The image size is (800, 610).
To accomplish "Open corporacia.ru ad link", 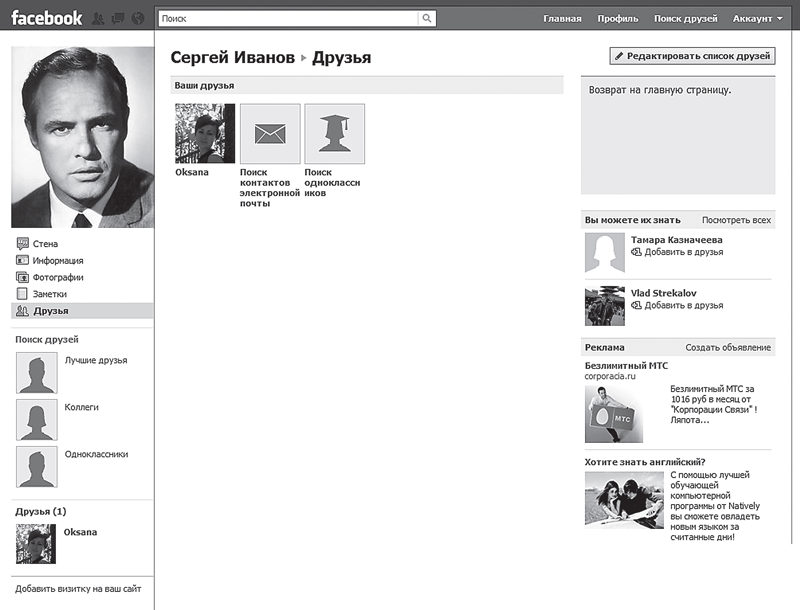I will click(610, 376).
